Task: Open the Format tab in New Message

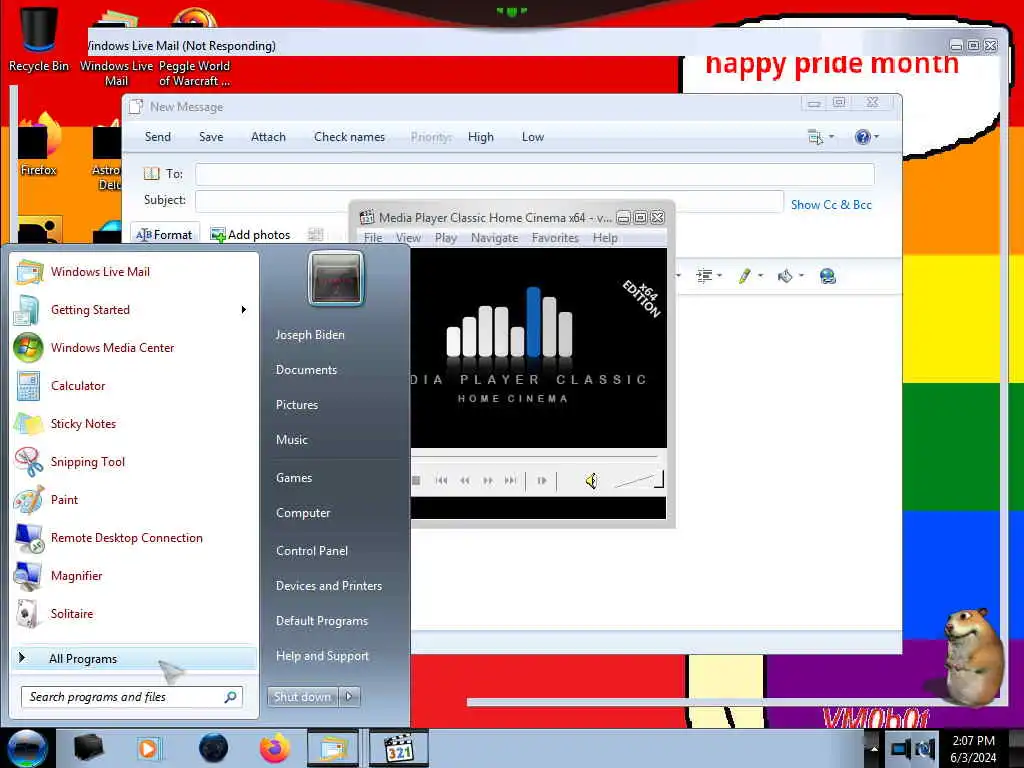Action: (x=165, y=235)
